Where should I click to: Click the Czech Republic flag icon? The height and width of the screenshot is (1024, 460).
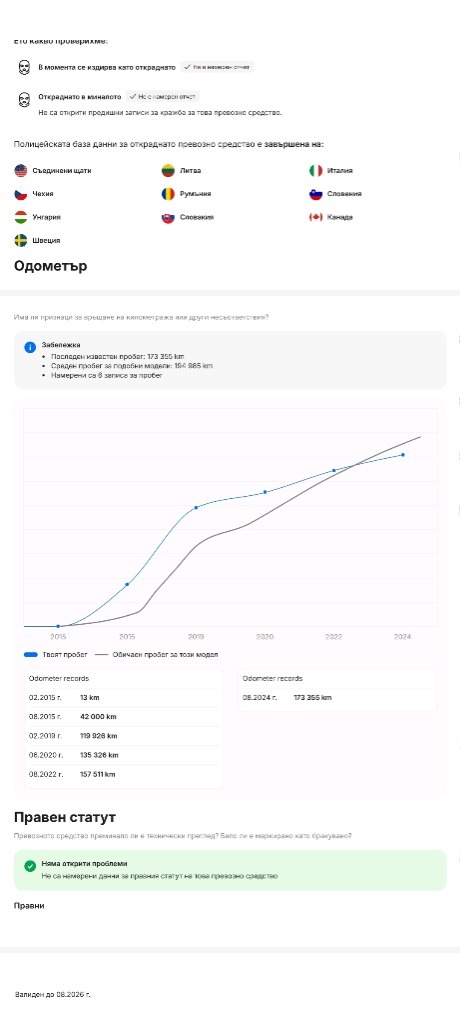point(21,194)
